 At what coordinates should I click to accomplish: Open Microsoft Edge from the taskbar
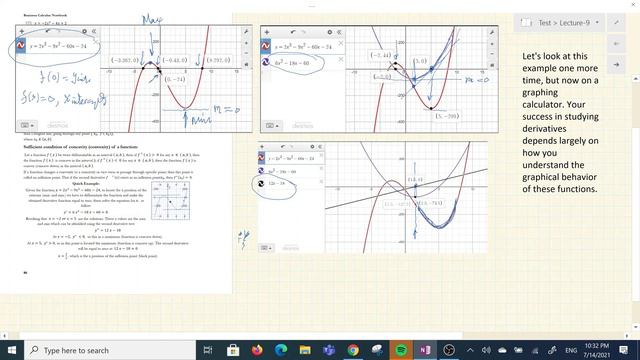click(281, 350)
